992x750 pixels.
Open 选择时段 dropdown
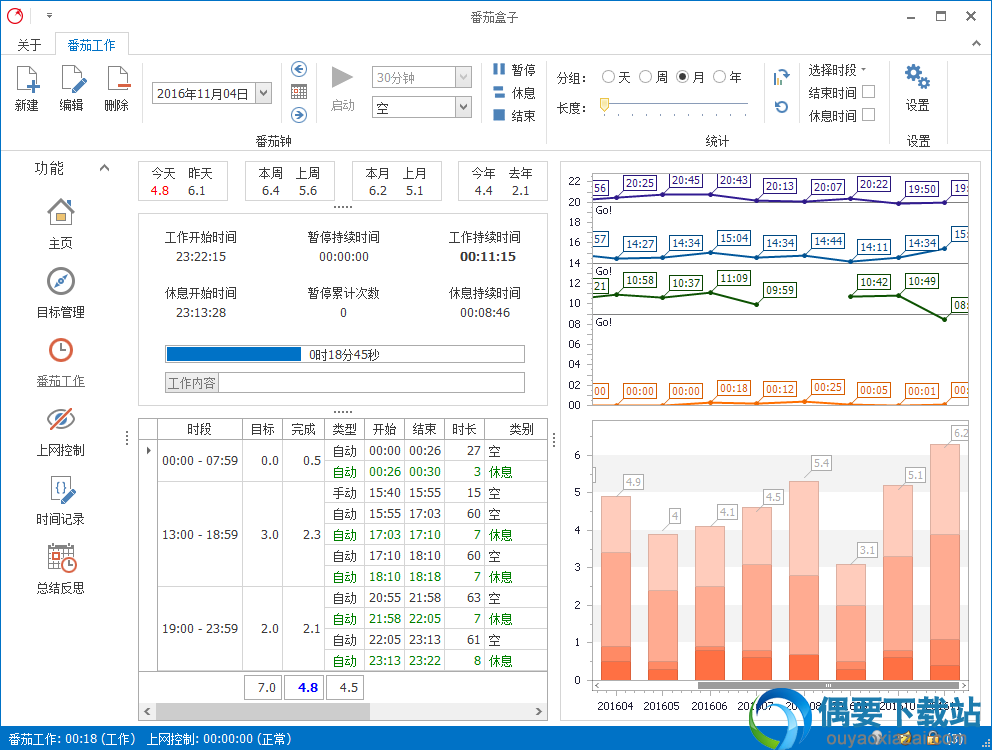pos(837,70)
